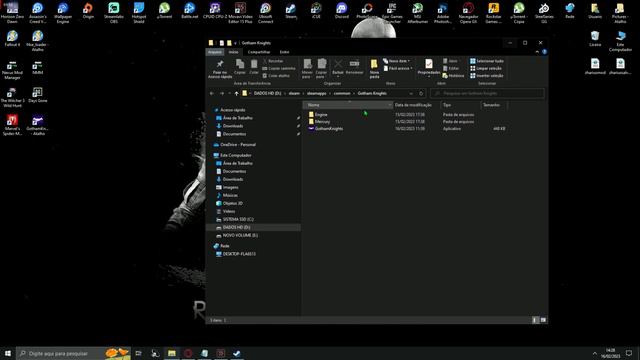Image resolution: width=640 pixels, height=360 pixels.
Task: Select NOVO VOLUME (E:) drive
Action: [240, 236]
